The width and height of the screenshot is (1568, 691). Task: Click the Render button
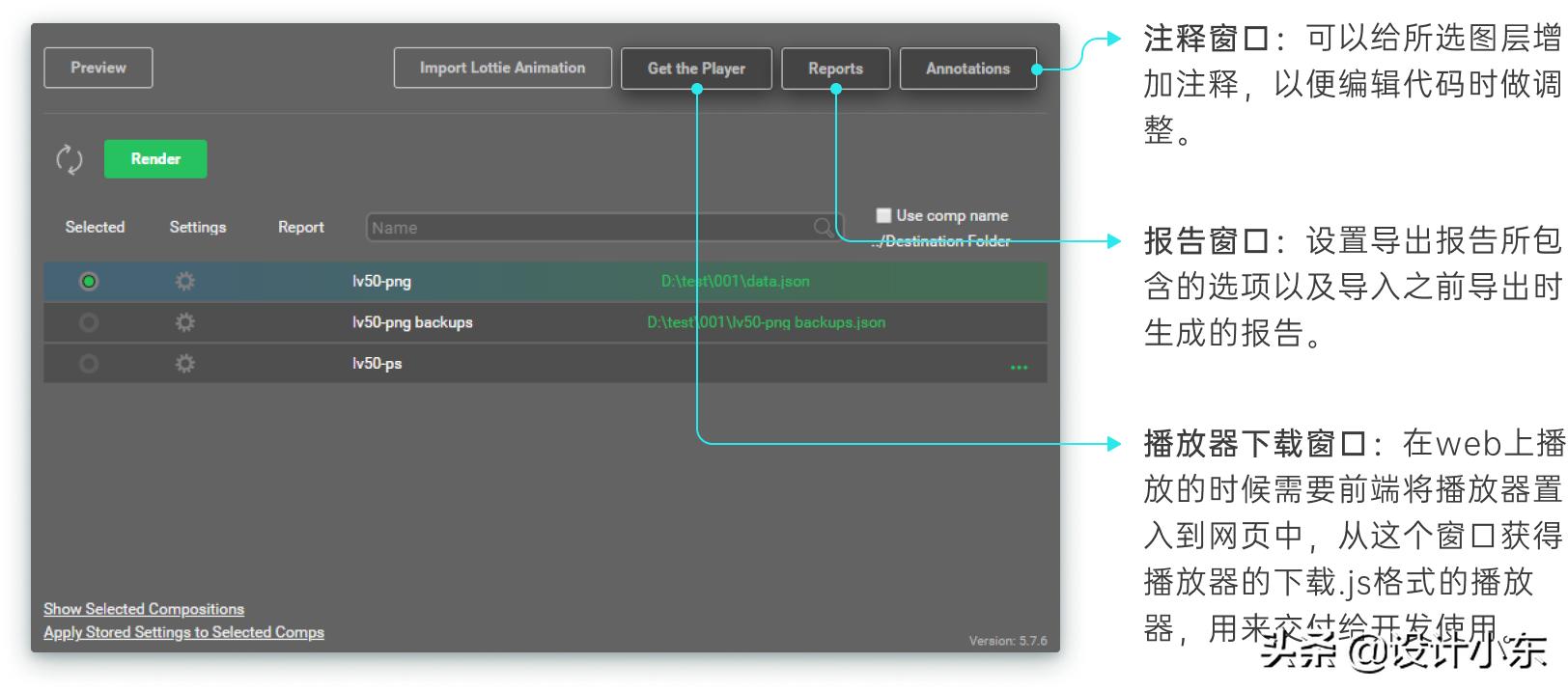(x=155, y=159)
